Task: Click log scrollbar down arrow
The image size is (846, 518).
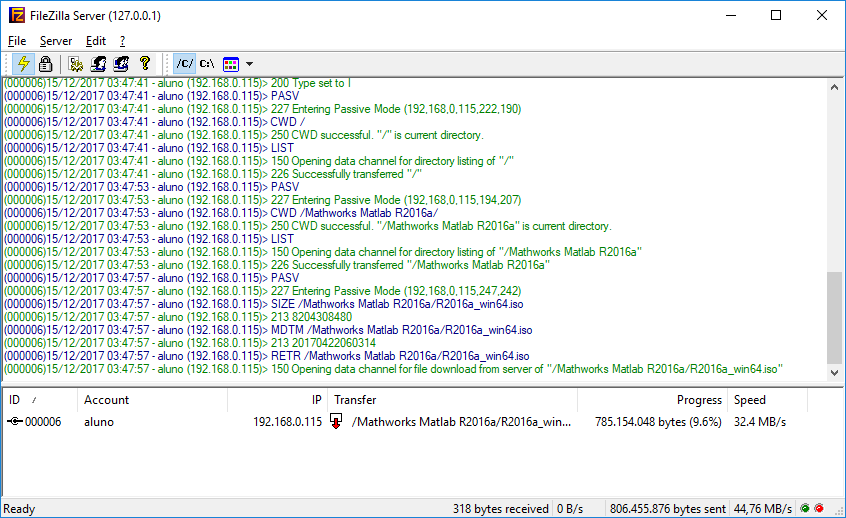Action: [x=834, y=372]
